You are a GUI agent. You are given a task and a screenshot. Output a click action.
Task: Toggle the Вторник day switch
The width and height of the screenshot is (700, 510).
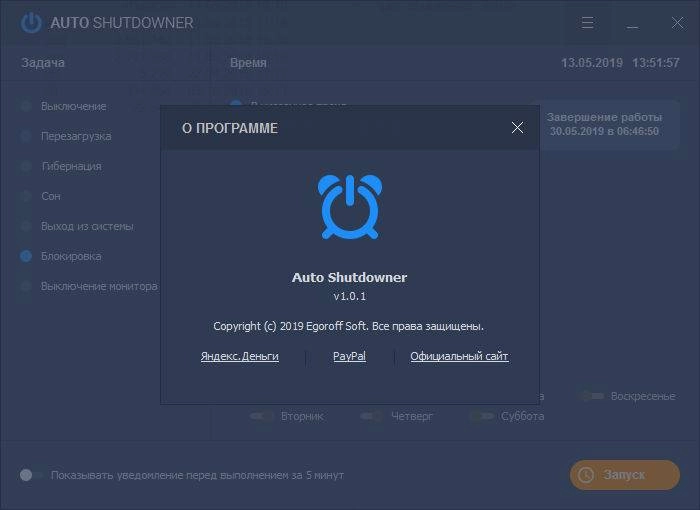click(262, 416)
